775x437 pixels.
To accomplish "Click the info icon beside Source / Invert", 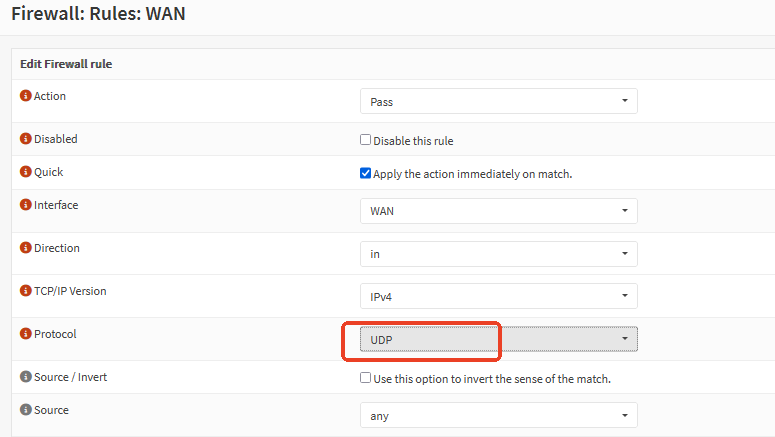I will point(26,377).
